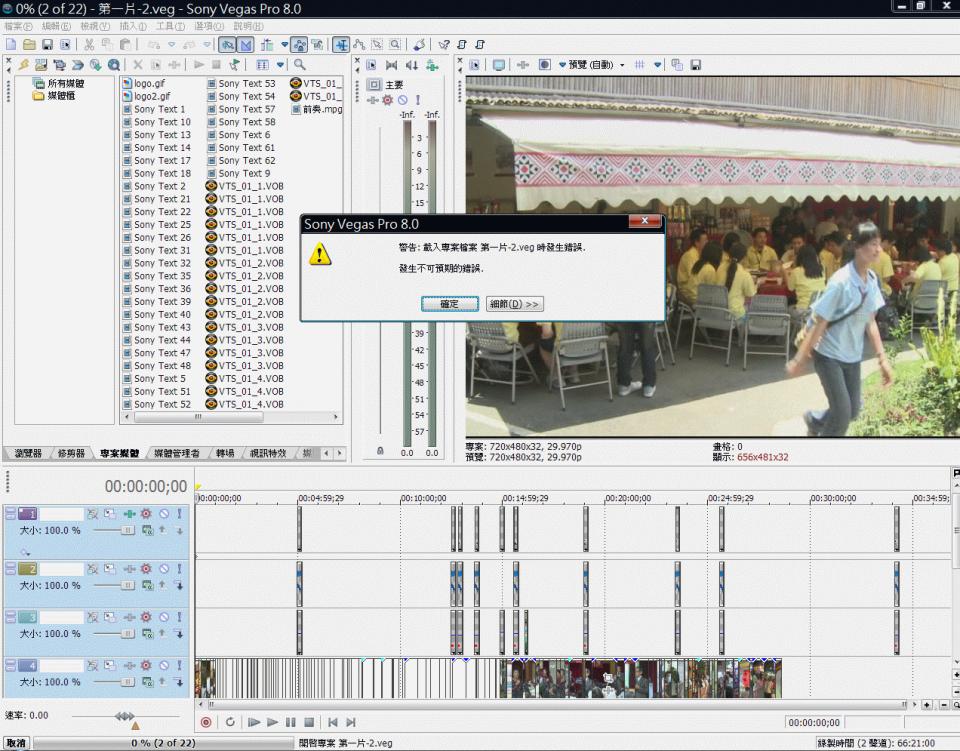
Task: Activate the Envelope Edit tool
Action: click(359, 45)
